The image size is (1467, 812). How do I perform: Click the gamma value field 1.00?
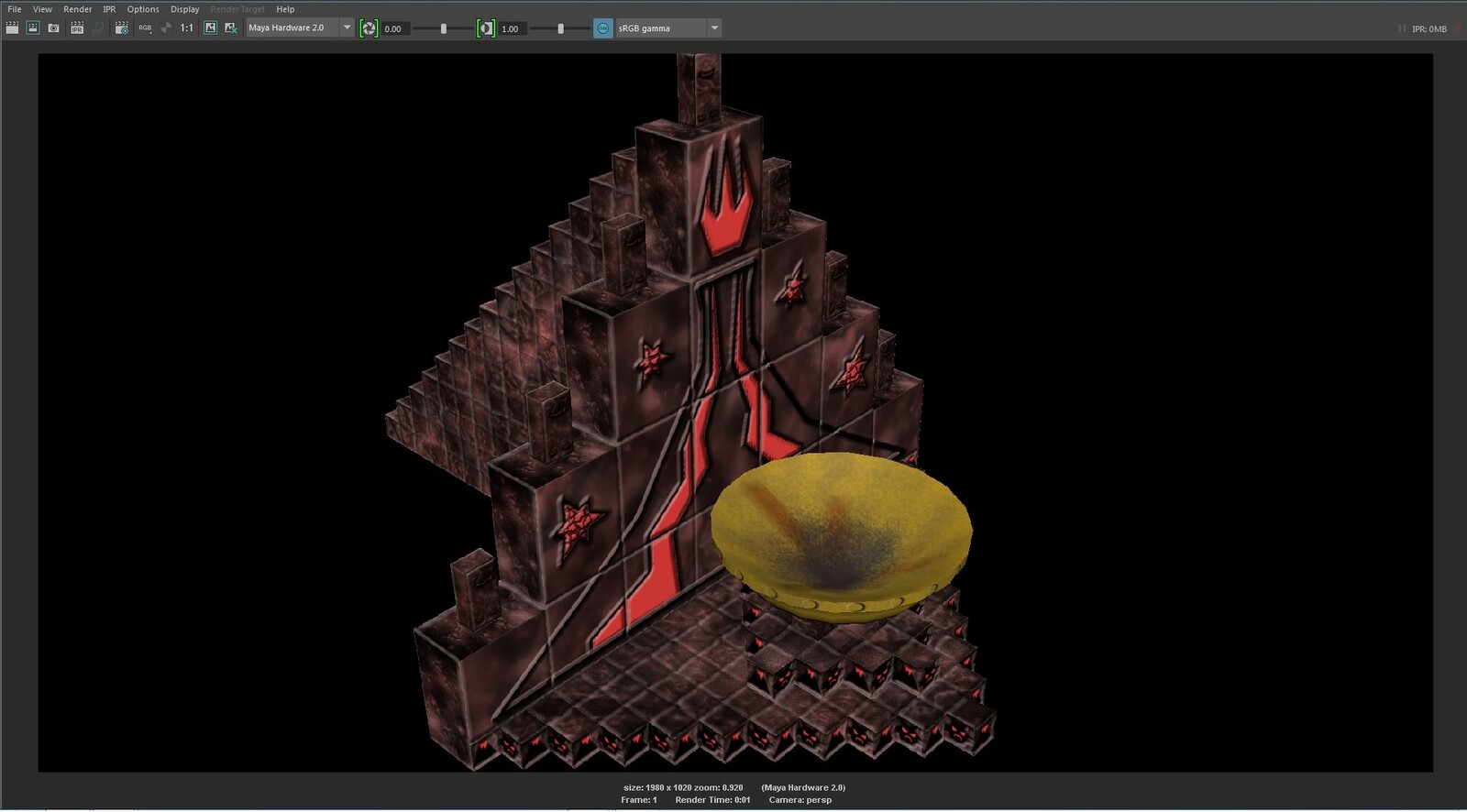tap(512, 28)
